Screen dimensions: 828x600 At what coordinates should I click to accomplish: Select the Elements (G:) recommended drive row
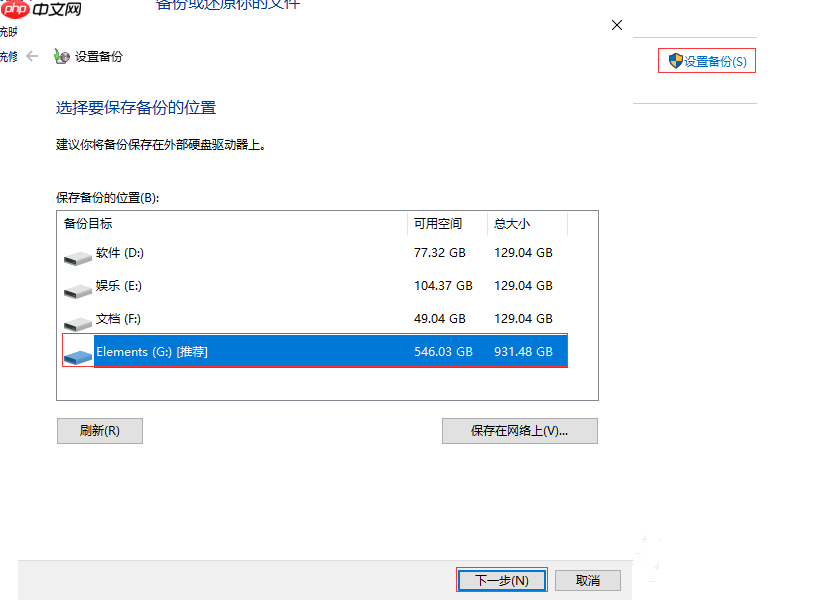point(250,351)
